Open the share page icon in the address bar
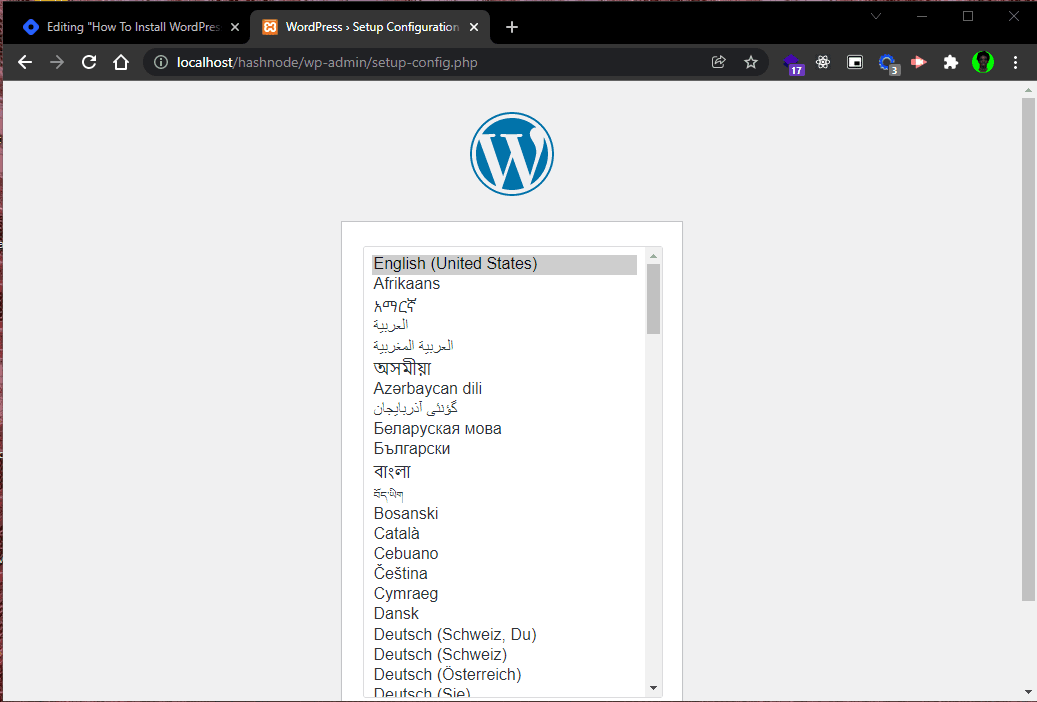Viewport: 1037px width, 702px height. pyautogui.click(x=718, y=62)
